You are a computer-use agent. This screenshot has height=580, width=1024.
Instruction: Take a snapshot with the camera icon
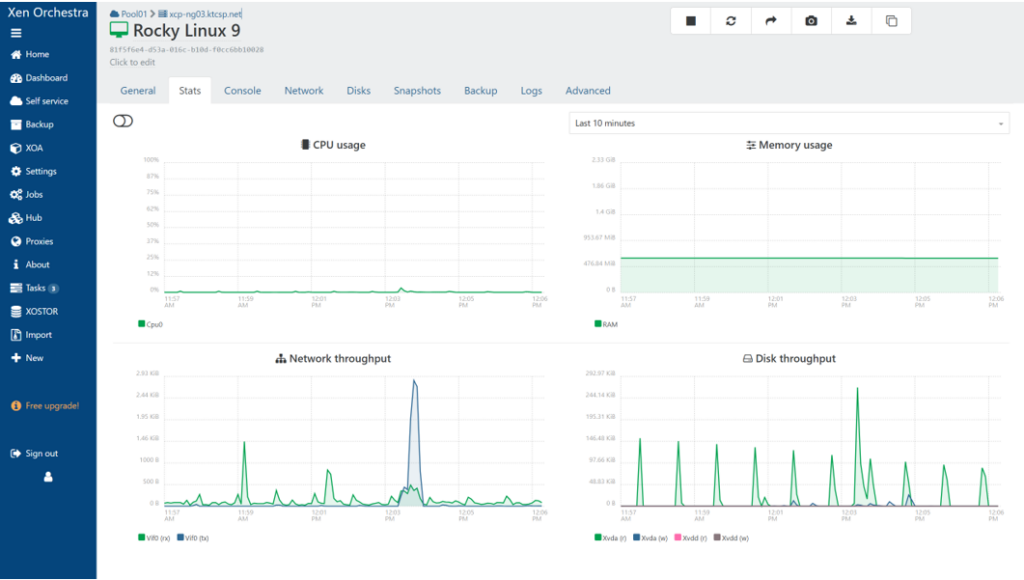click(x=811, y=21)
